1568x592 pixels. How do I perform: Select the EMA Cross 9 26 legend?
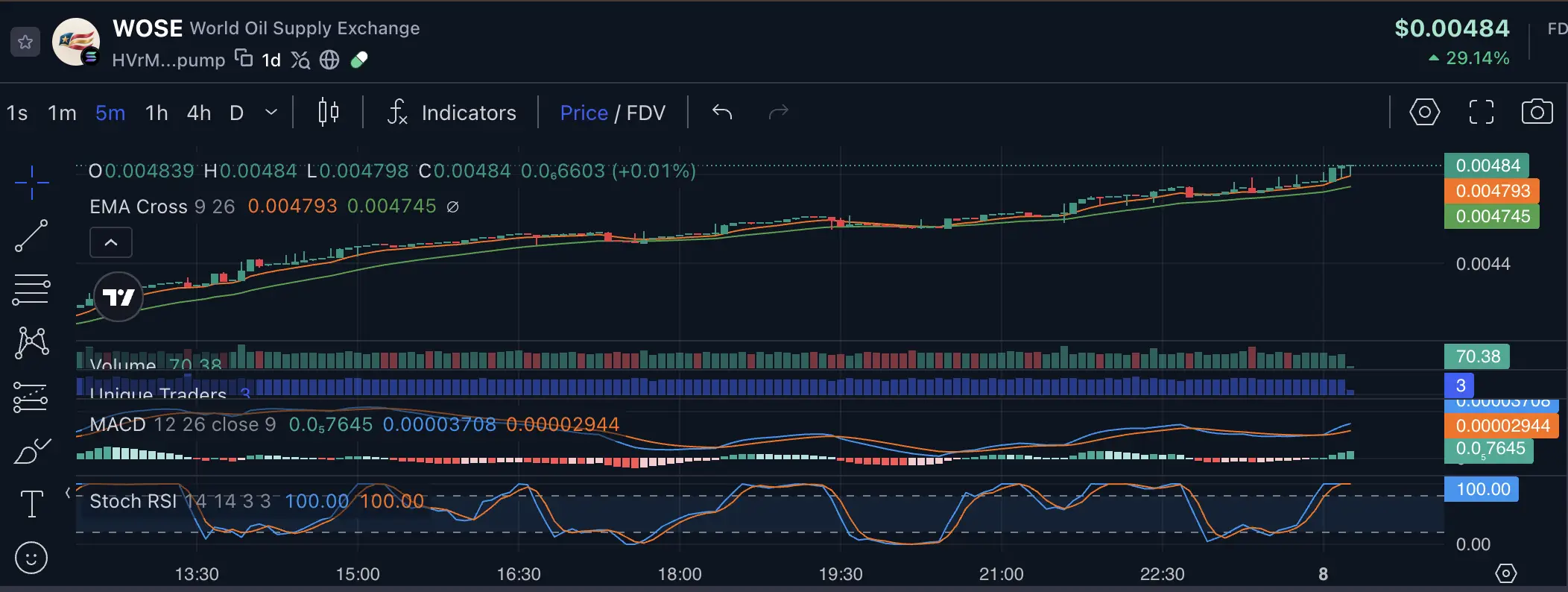point(162,207)
